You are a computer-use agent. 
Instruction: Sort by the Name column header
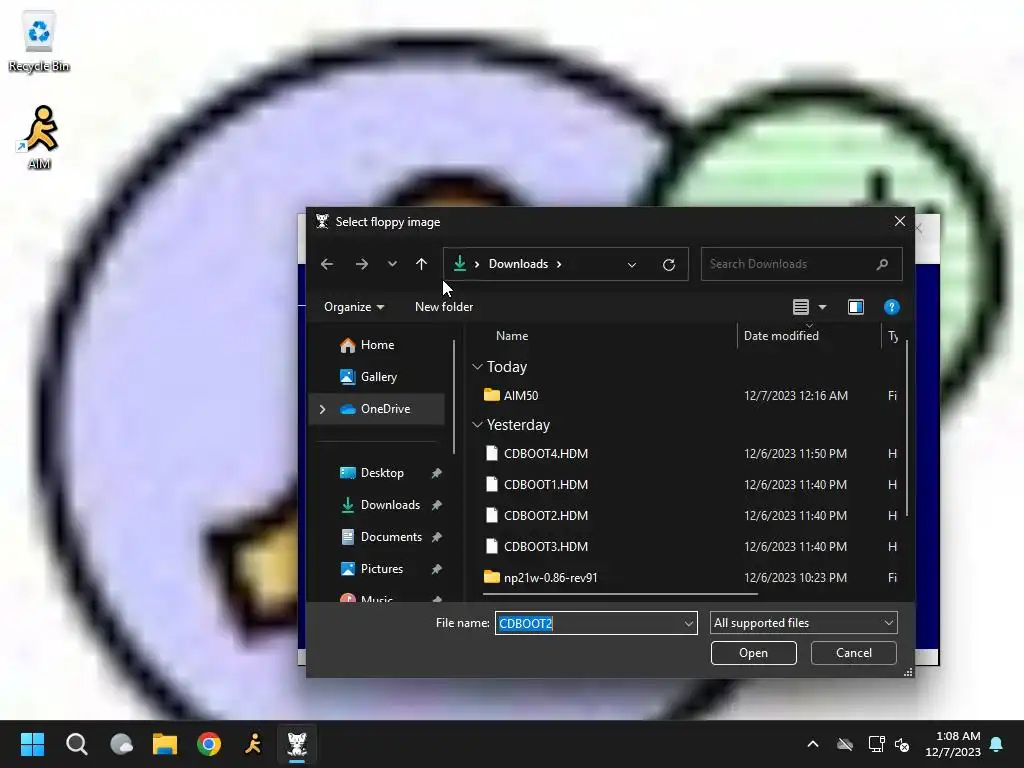click(512, 336)
